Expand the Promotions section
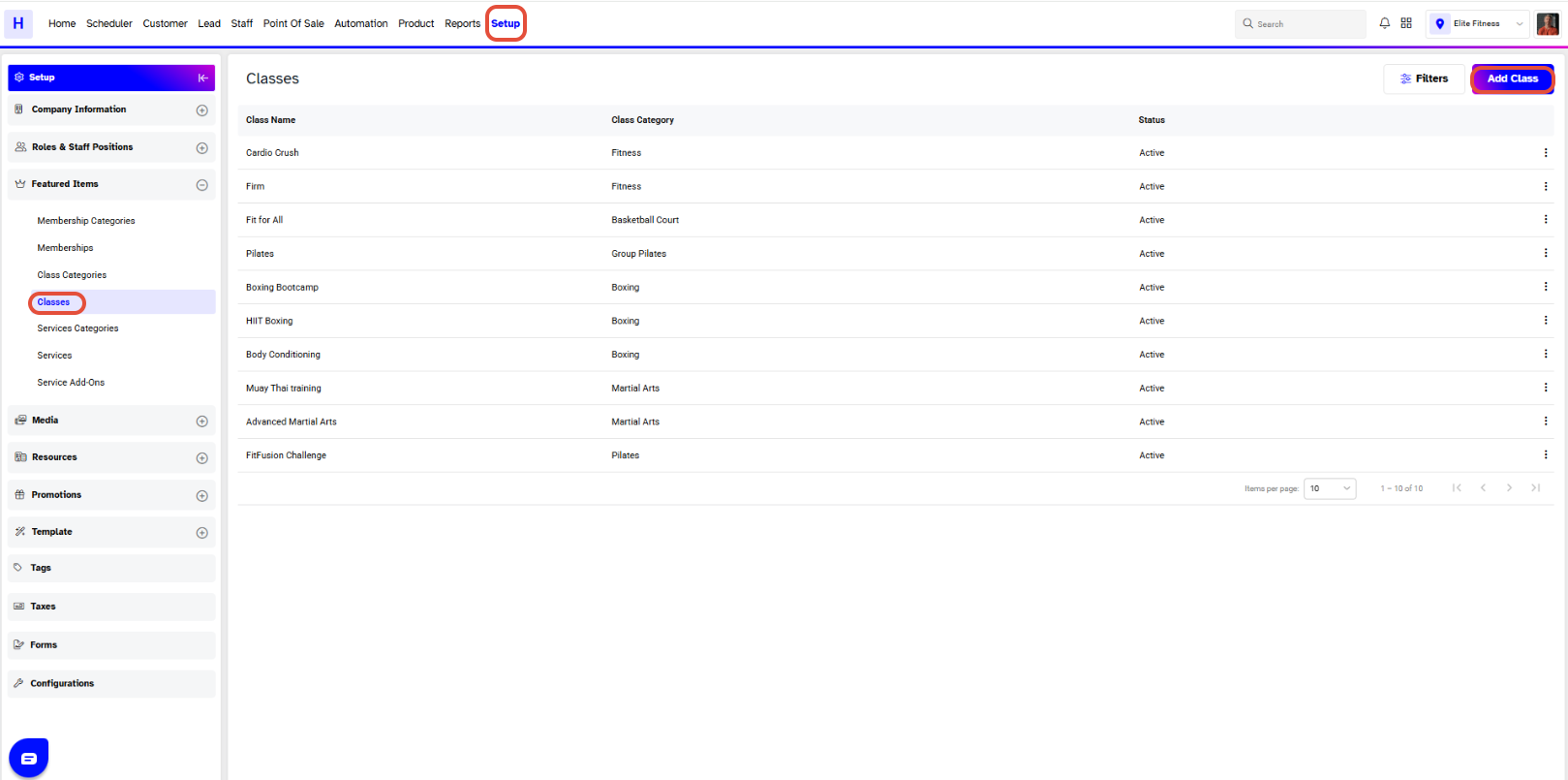 [x=202, y=496]
